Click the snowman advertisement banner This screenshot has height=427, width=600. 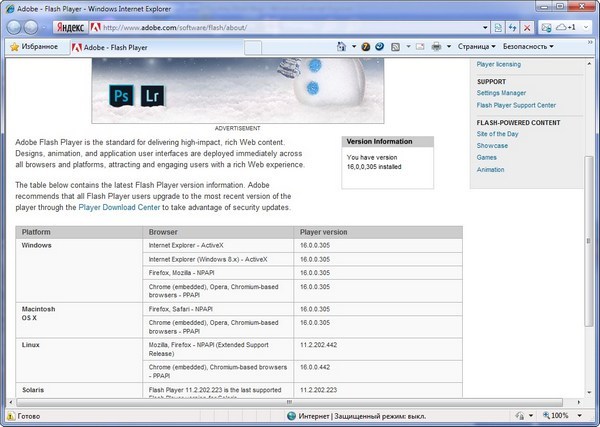click(238, 91)
